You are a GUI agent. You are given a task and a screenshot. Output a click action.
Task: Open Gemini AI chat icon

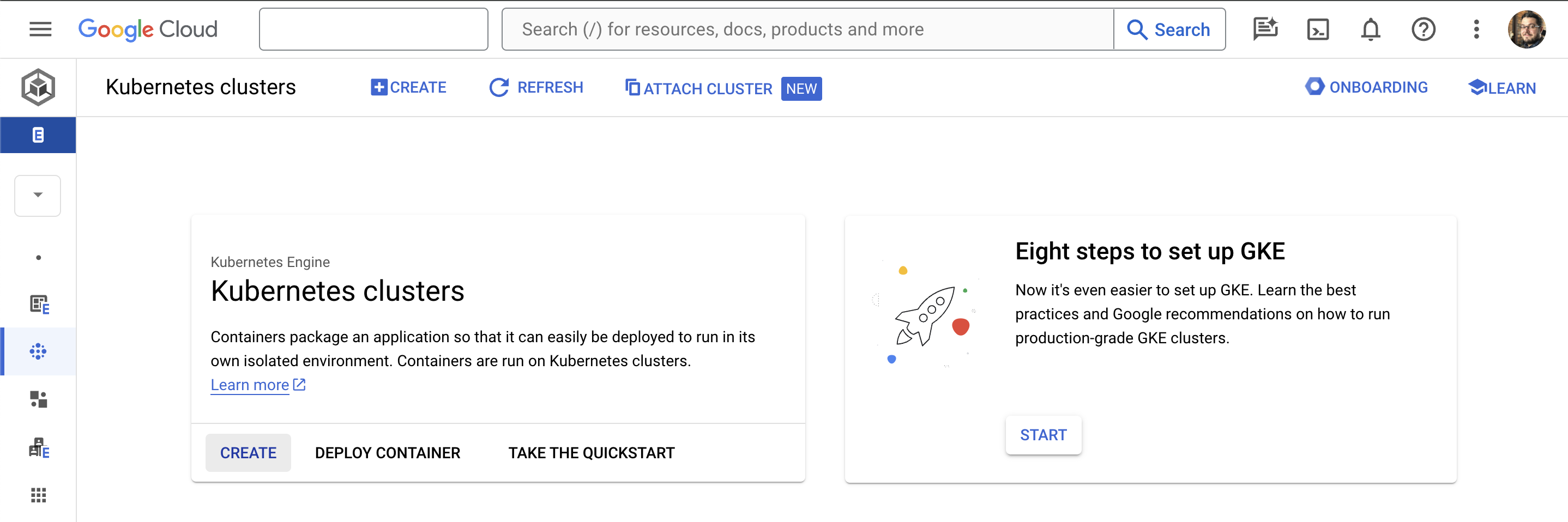pyautogui.click(x=1265, y=29)
